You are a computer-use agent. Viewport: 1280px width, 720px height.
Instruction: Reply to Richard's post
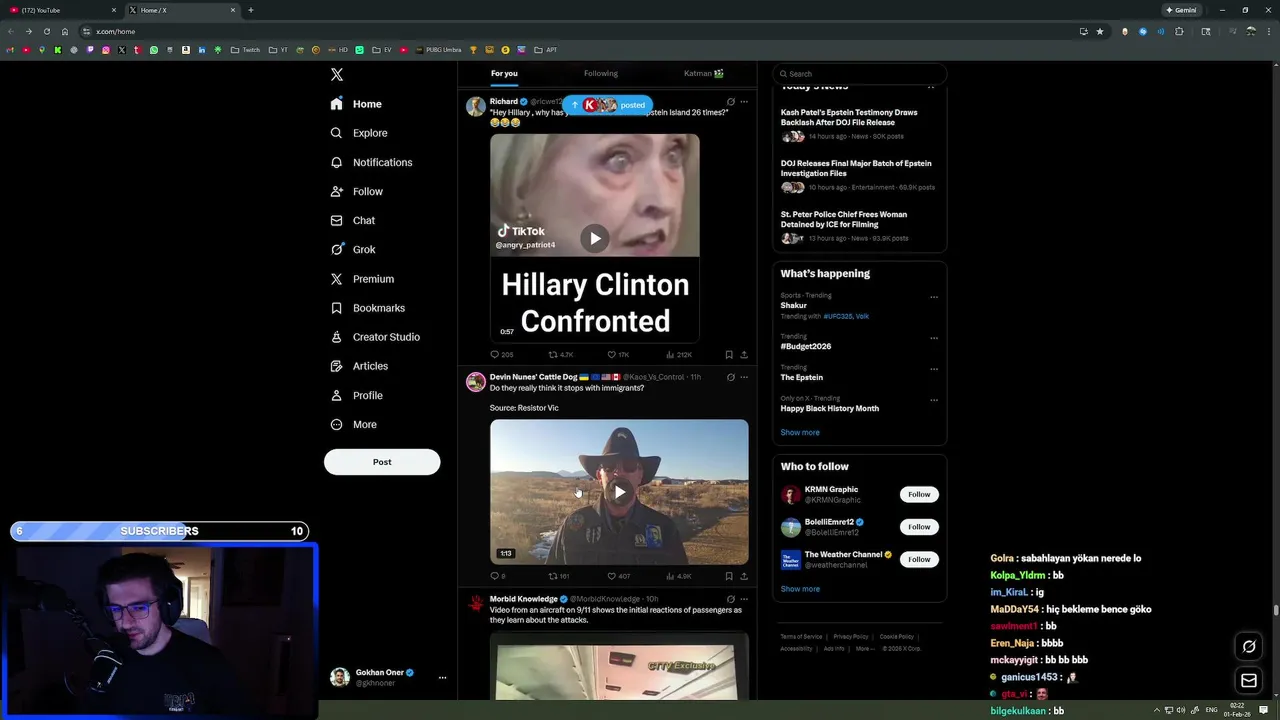pyautogui.click(x=501, y=355)
